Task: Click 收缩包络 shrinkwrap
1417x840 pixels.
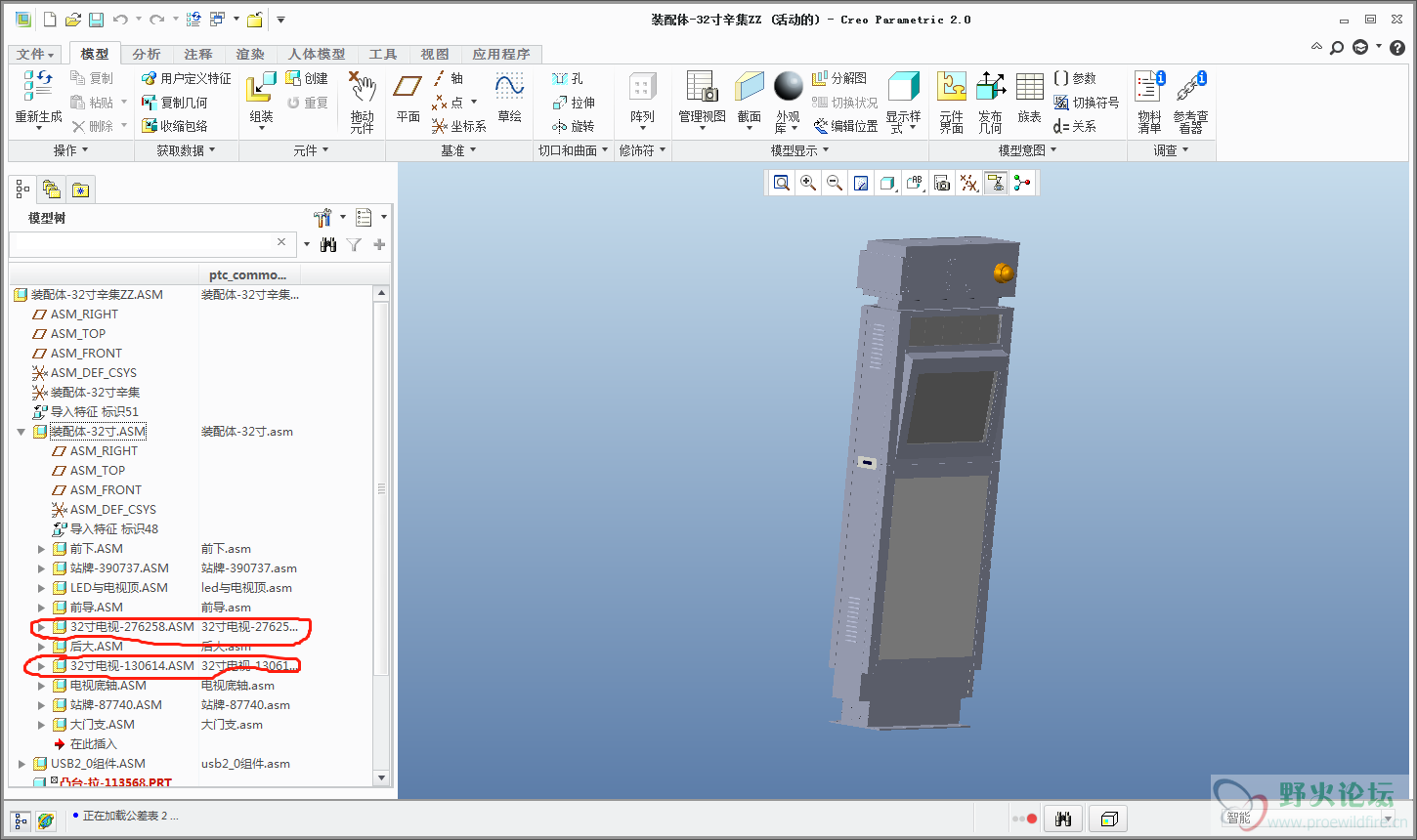Action: click(175, 126)
